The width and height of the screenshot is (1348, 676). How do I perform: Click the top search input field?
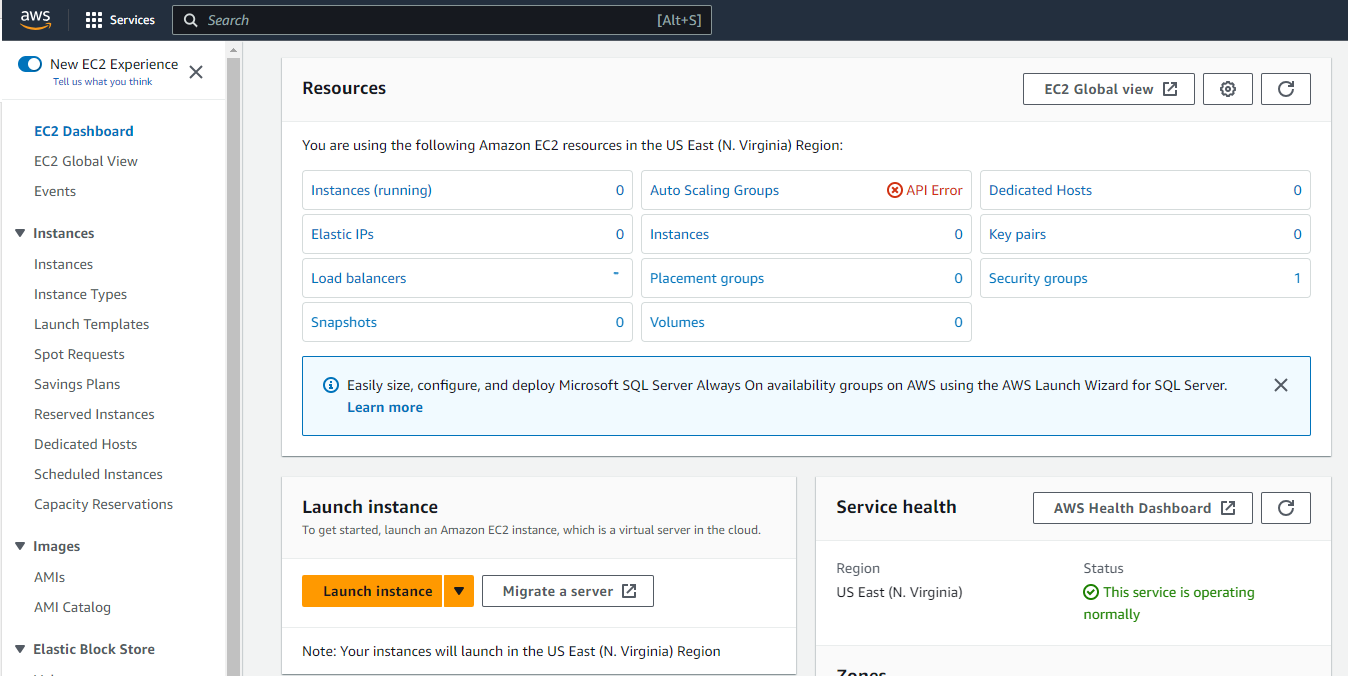click(442, 20)
